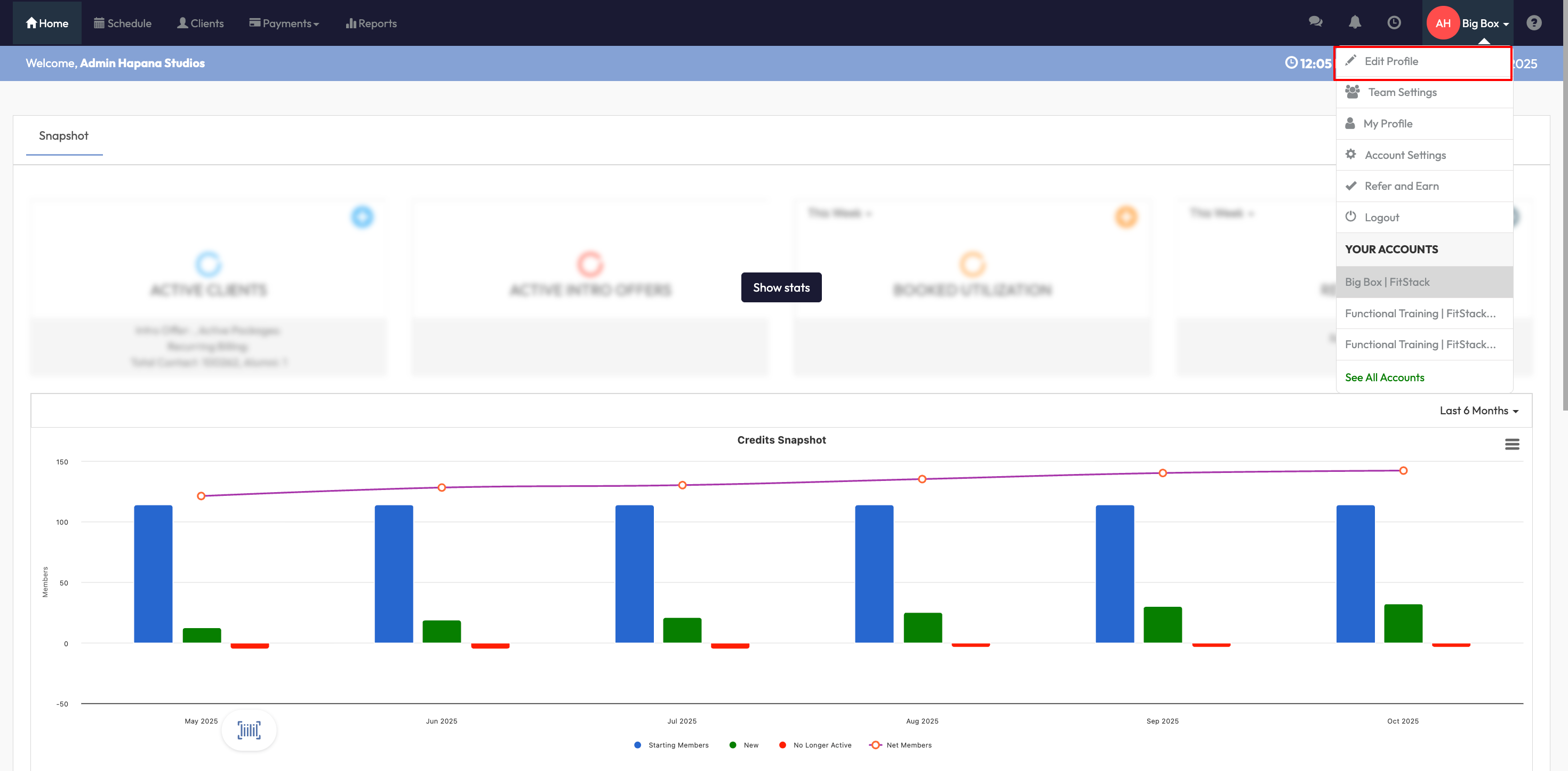Open the chart hamburger menu icon

pyautogui.click(x=1511, y=444)
